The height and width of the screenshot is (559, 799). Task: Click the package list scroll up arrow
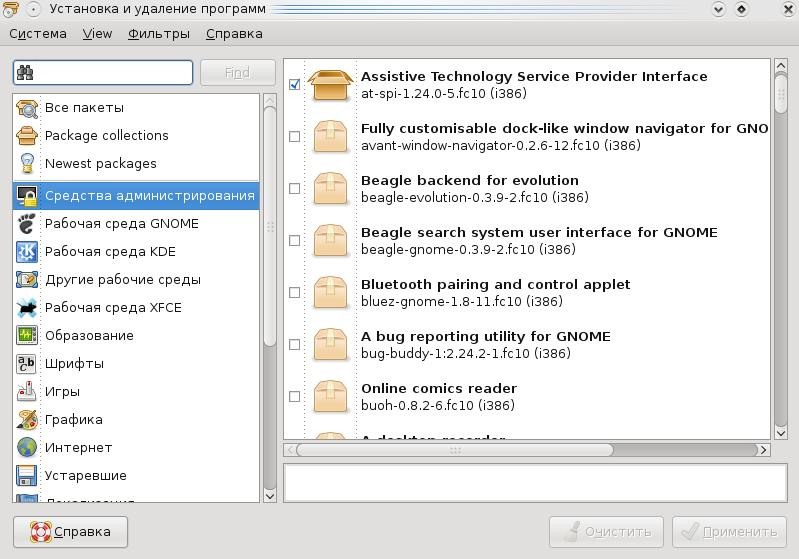(x=781, y=65)
